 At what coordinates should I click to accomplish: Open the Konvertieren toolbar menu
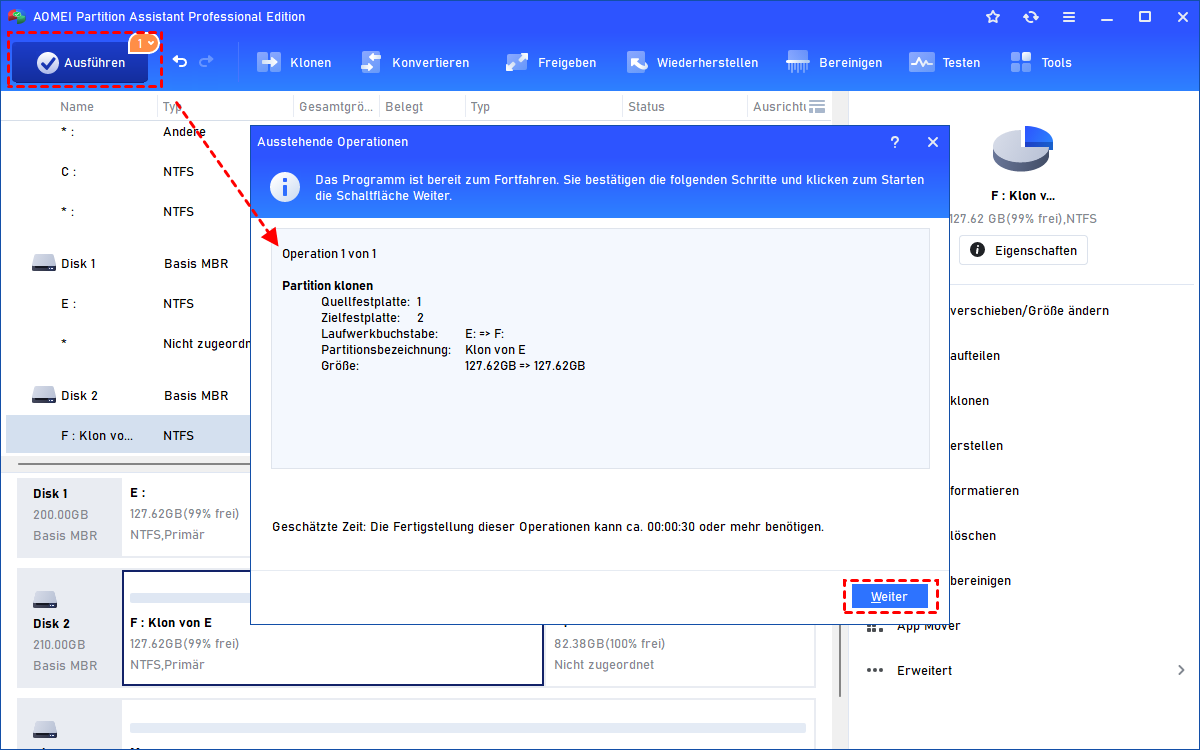point(414,62)
